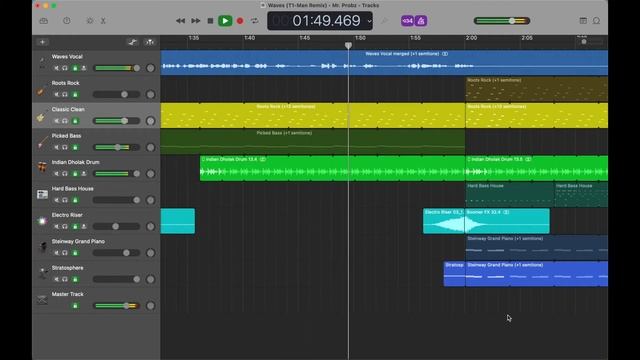Mute Indian Dholak Drum track
The height and width of the screenshot is (360, 640).
(57, 174)
